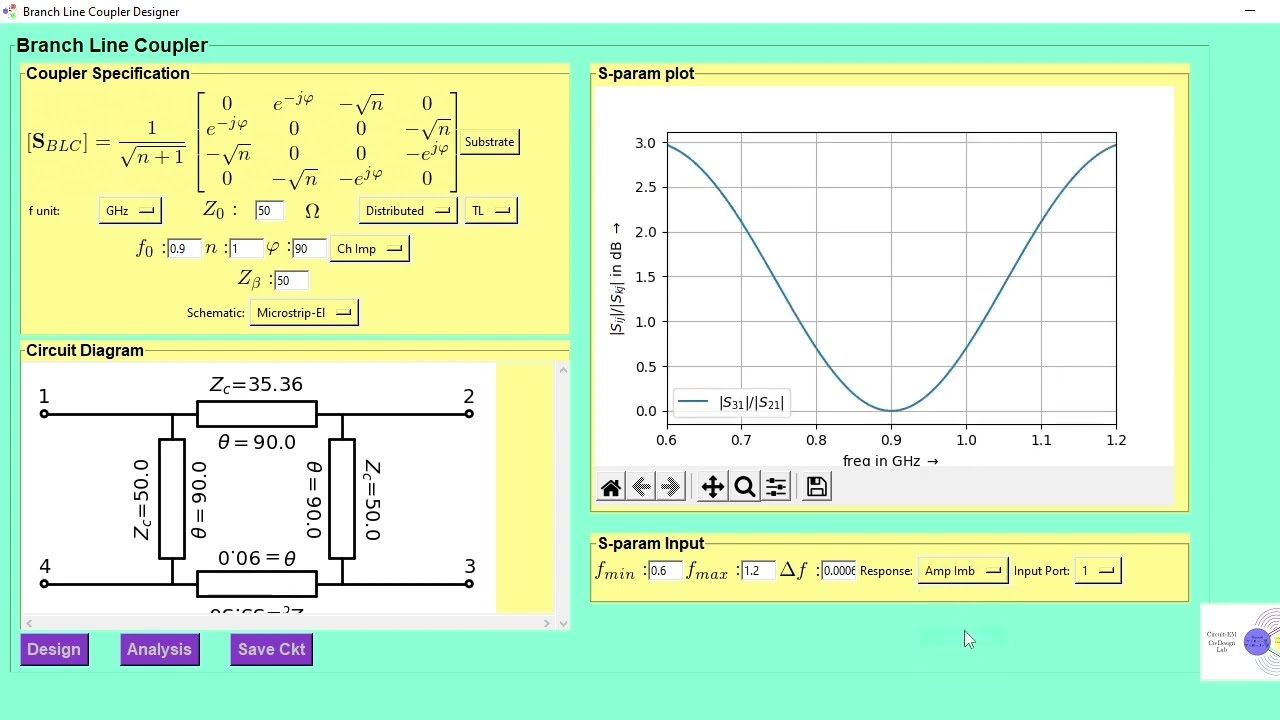Click the n power ratio input field
The width and height of the screenshot is (1280, 720).
(246, 249)
